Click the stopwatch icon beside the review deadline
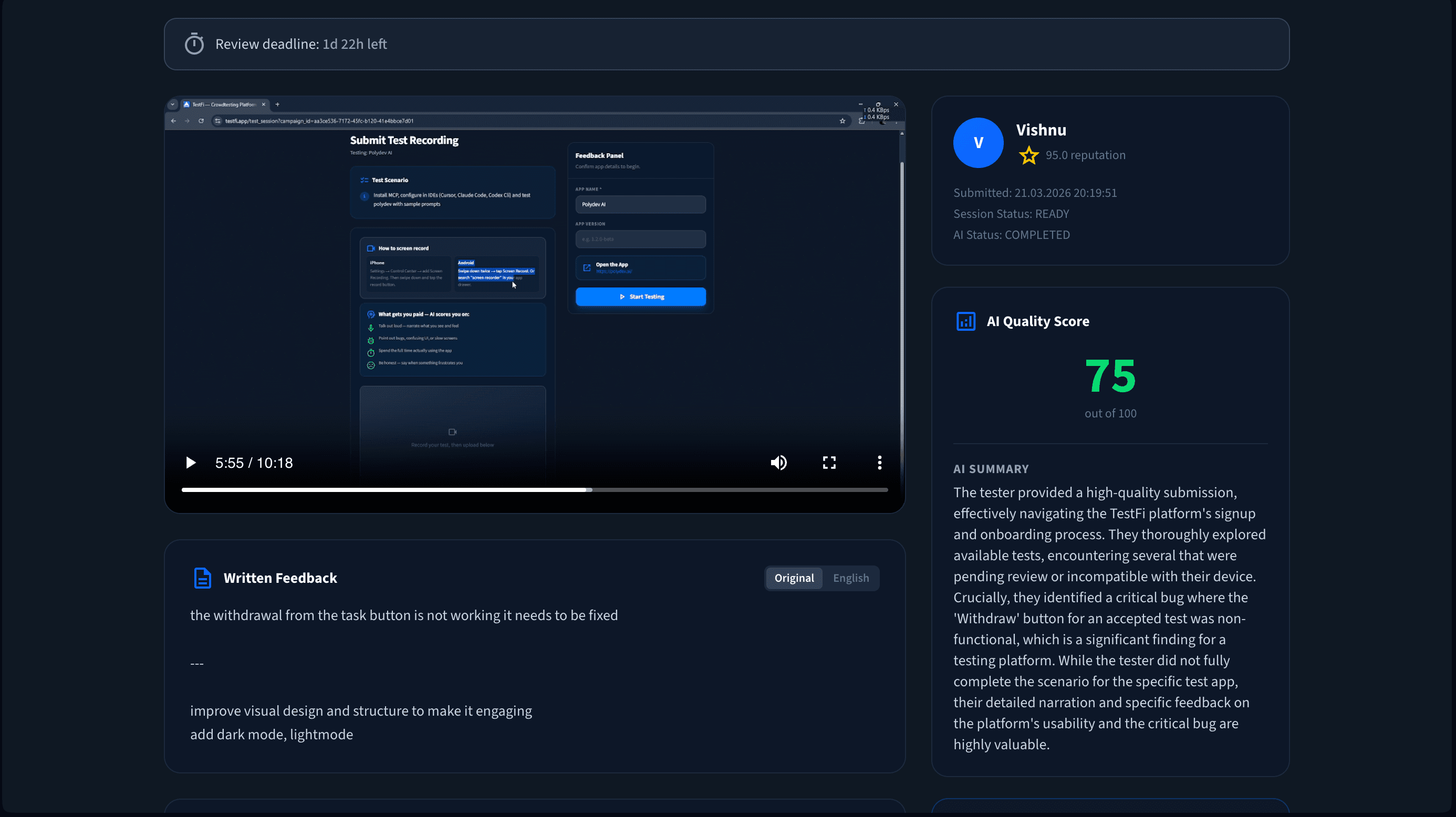The image size is (1456, 817). (x=194, y=44)
